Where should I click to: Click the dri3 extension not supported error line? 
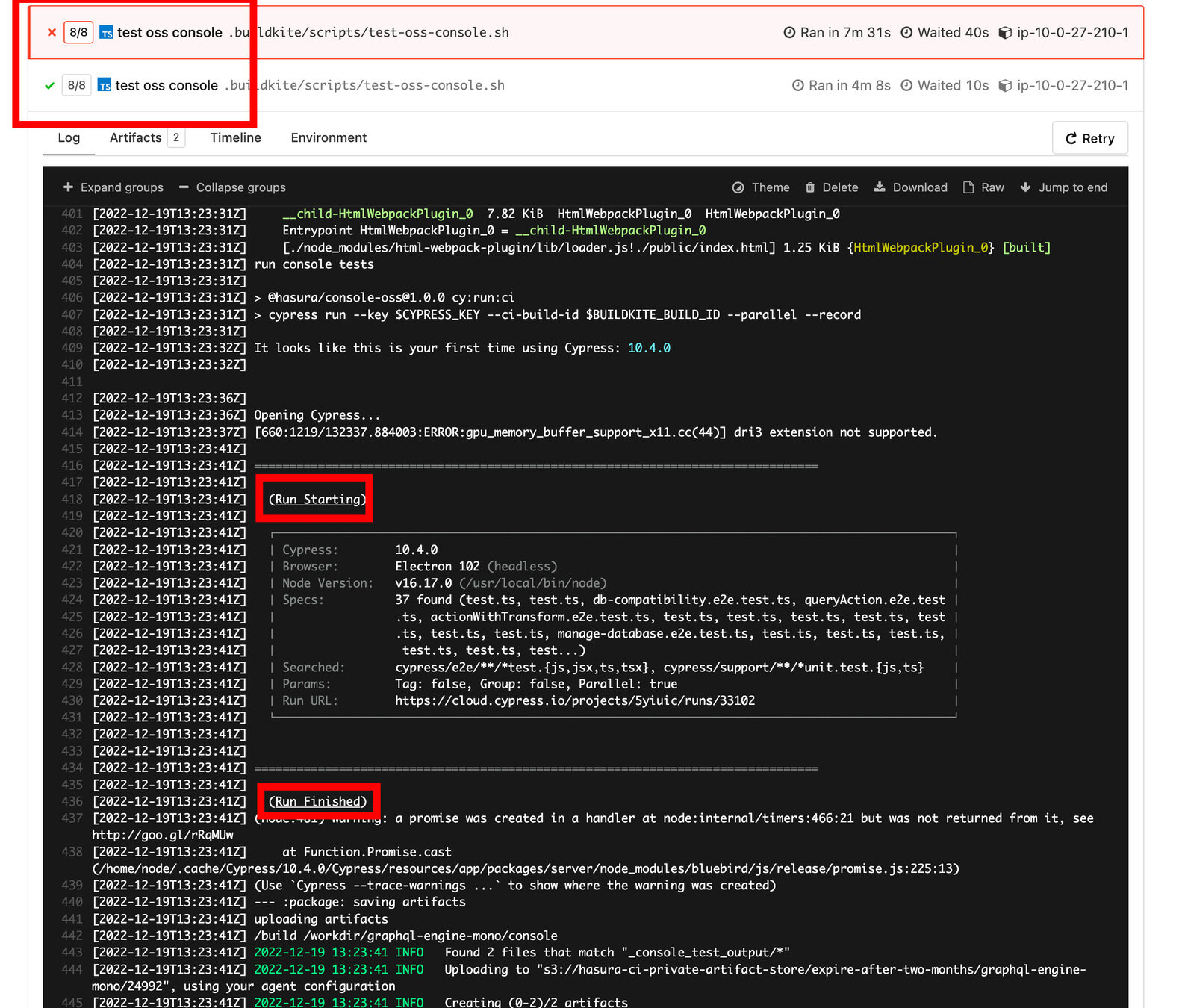(596, 432)
